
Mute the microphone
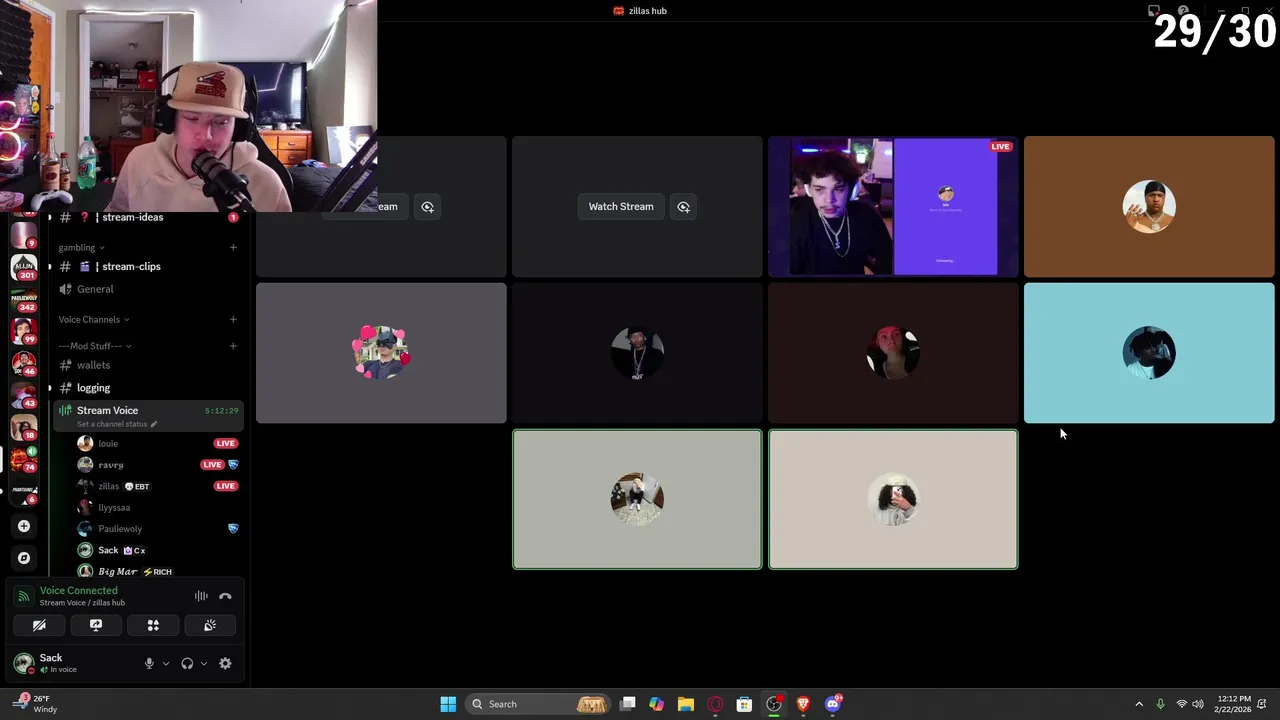[x=149, y=663]
